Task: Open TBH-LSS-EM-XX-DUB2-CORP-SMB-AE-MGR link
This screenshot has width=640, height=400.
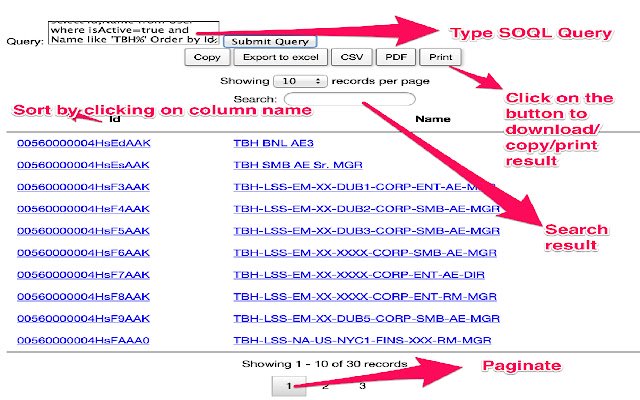Action: [367, 209]
